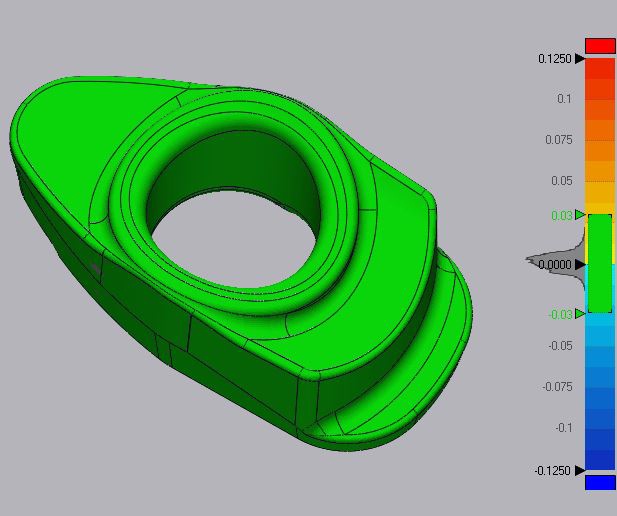Select the black arrow marker at 0.1250
This screenshot has width=617, height=516.
click(580, 59)
